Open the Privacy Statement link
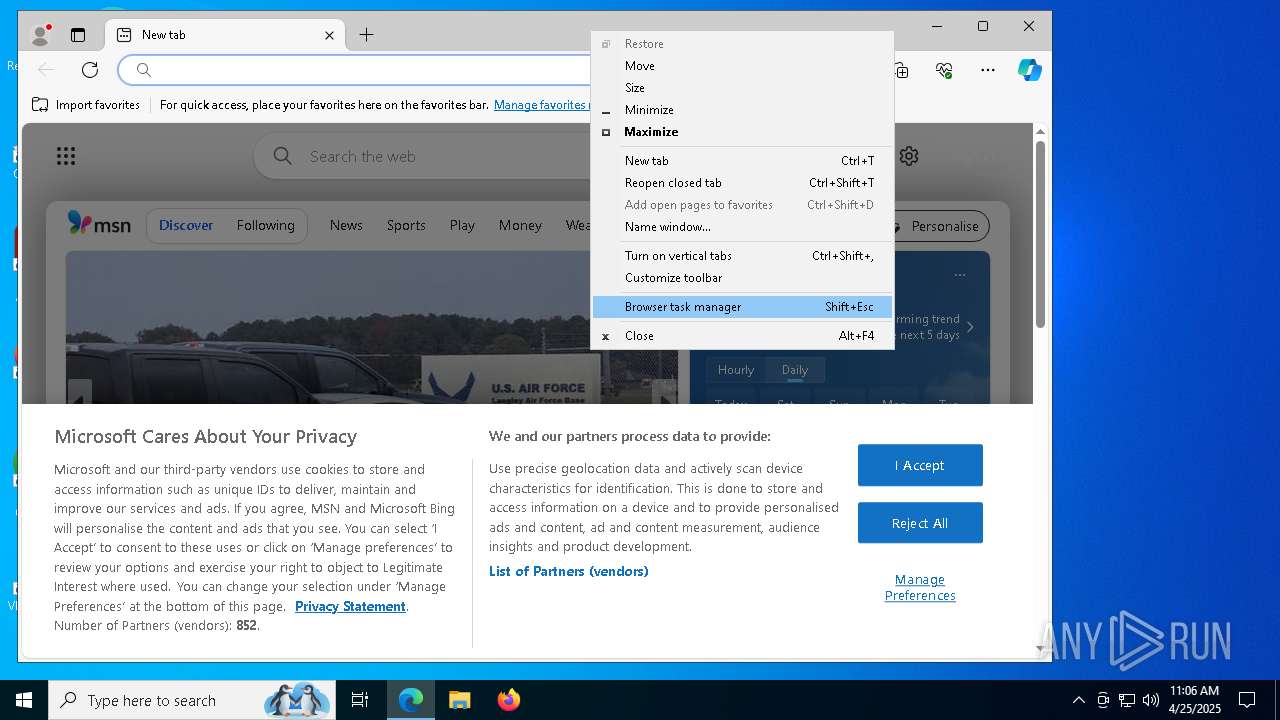 pos(350,606)
